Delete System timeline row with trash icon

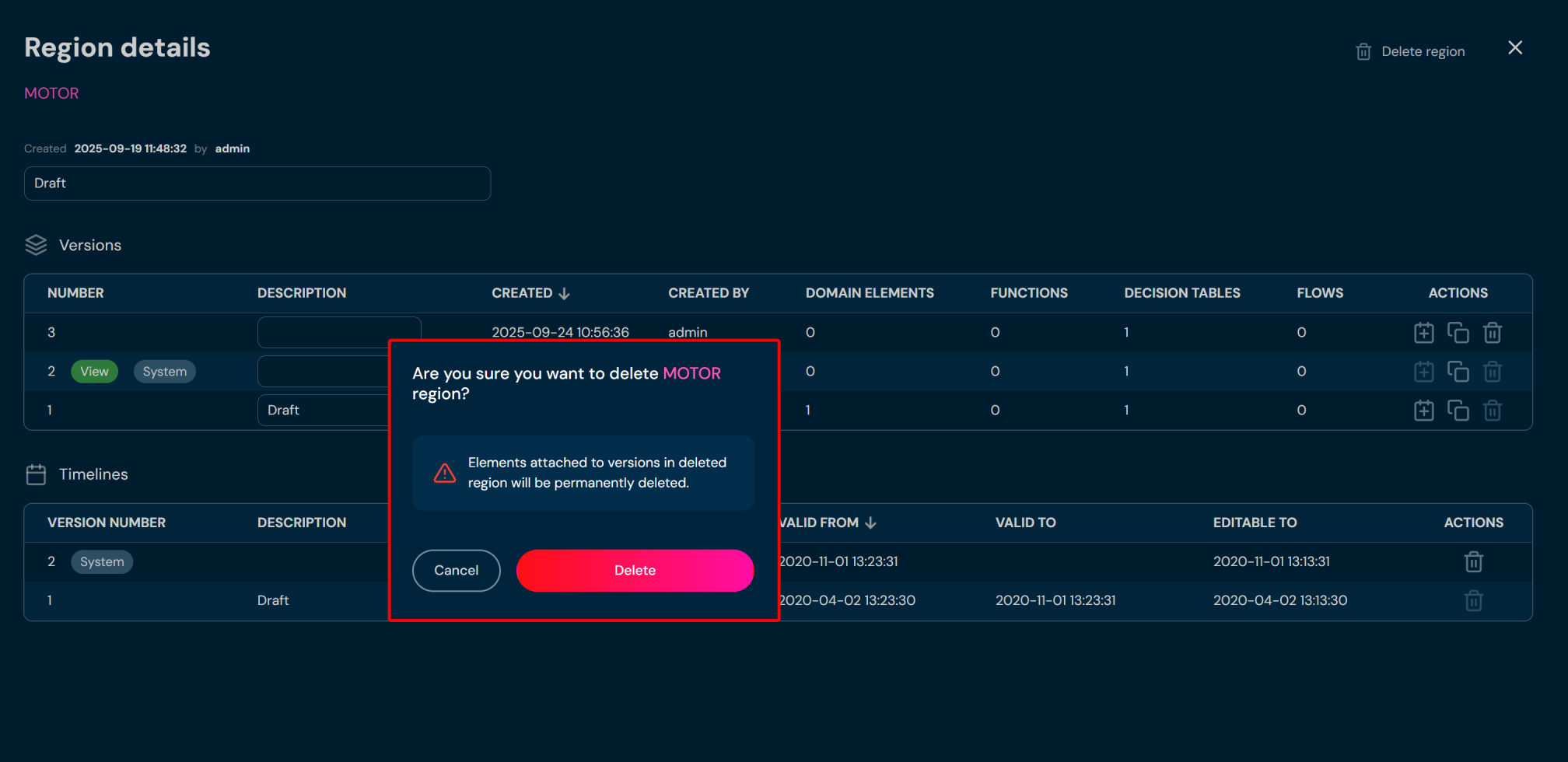pyautogui.click(x=1473, y=561)
